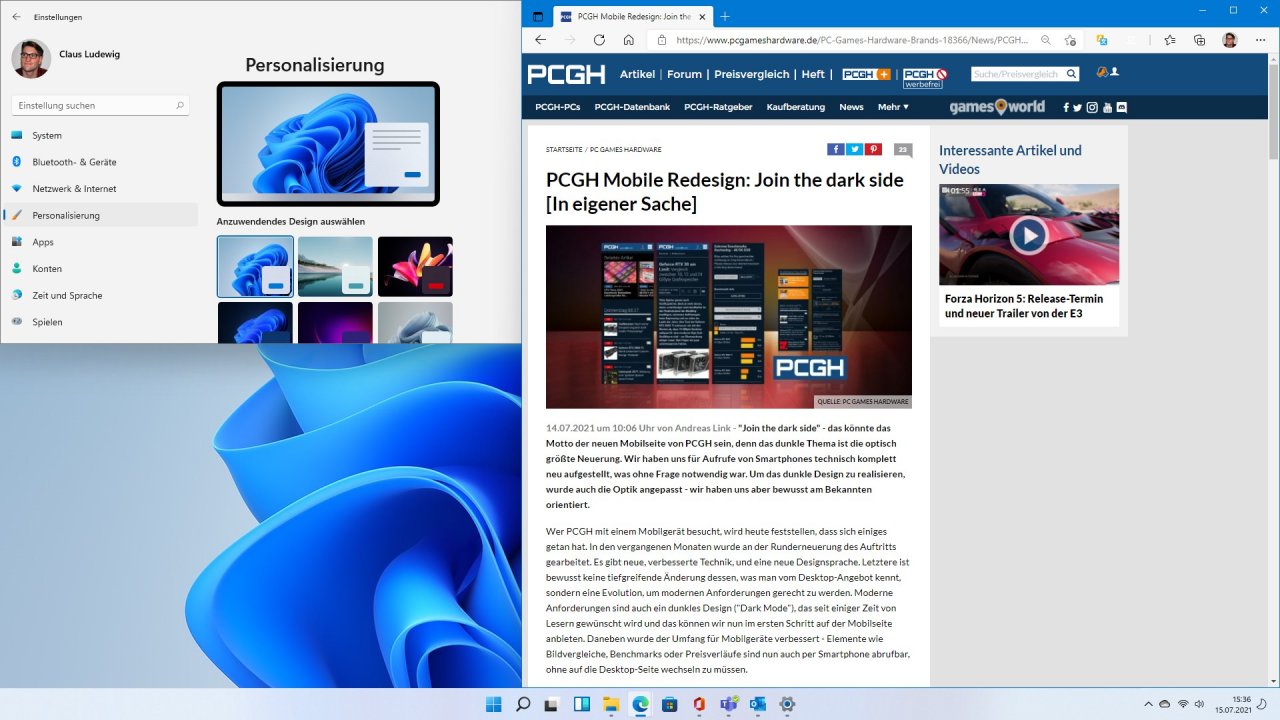This screenshot has height=720, width=1280.
Task: Play the Forza Horizon 5 video
Action: pos(1028,236)
